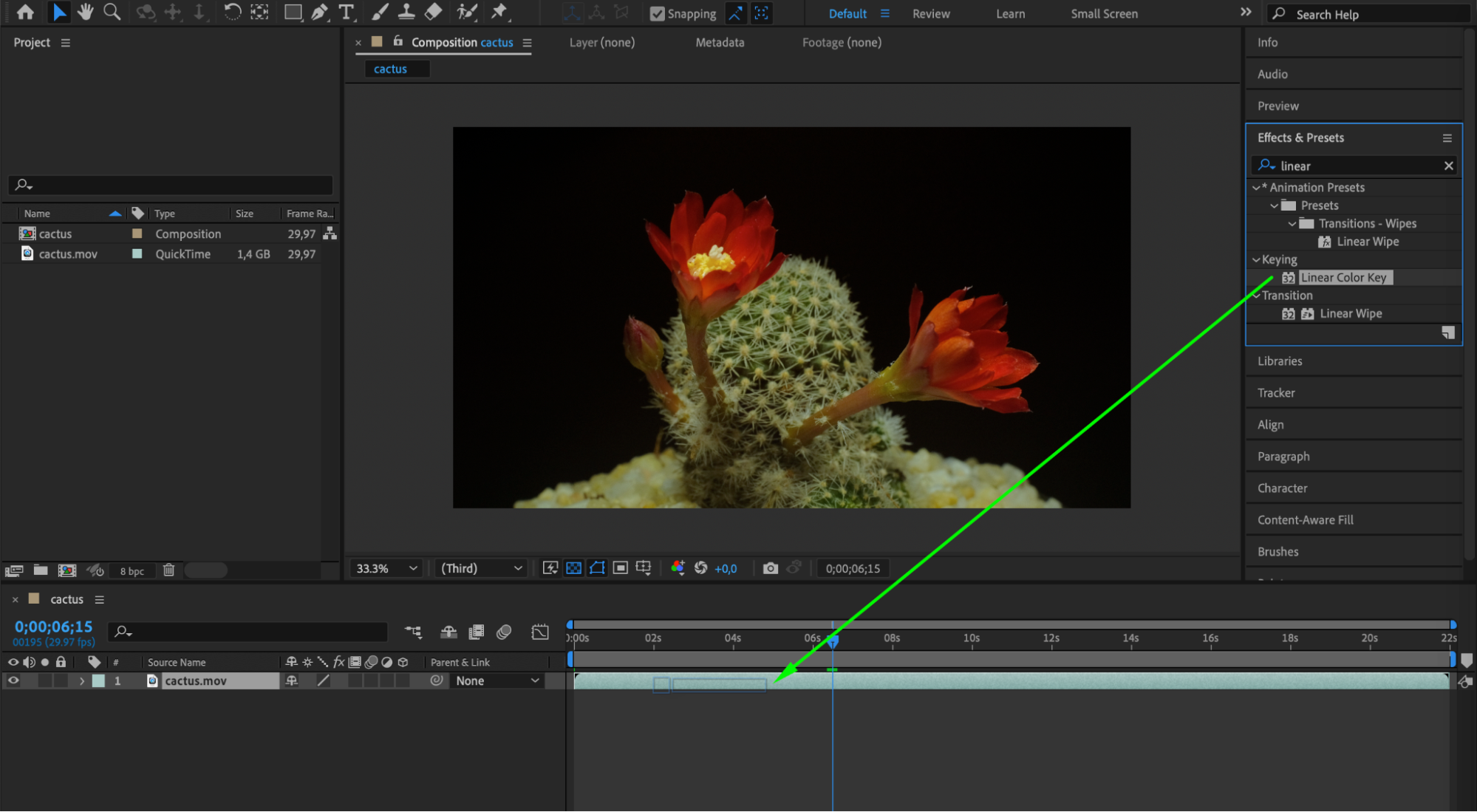Select the Type tool

[346, 12]
